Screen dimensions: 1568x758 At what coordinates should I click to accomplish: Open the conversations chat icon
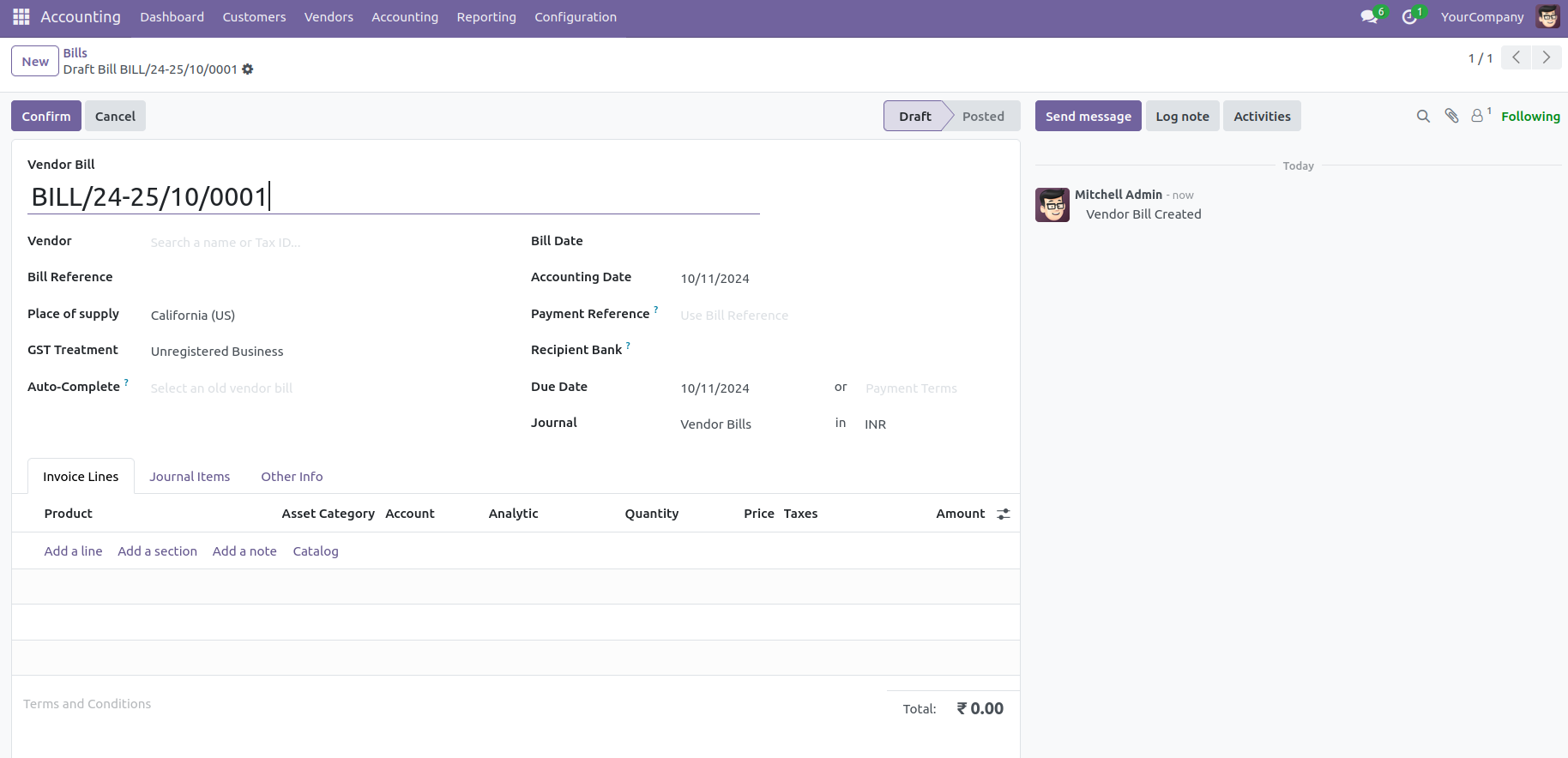(1368, 17)
